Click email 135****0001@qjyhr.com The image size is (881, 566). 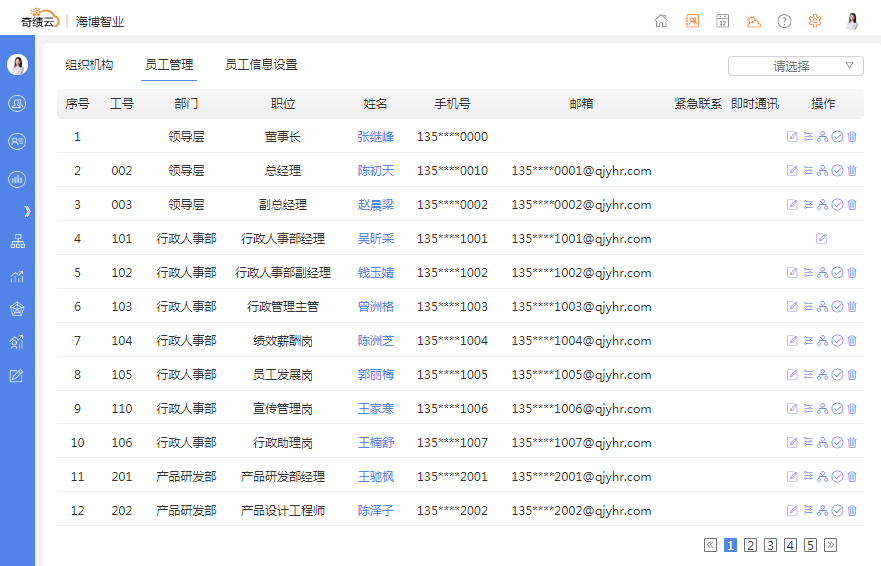coord(582,171)
